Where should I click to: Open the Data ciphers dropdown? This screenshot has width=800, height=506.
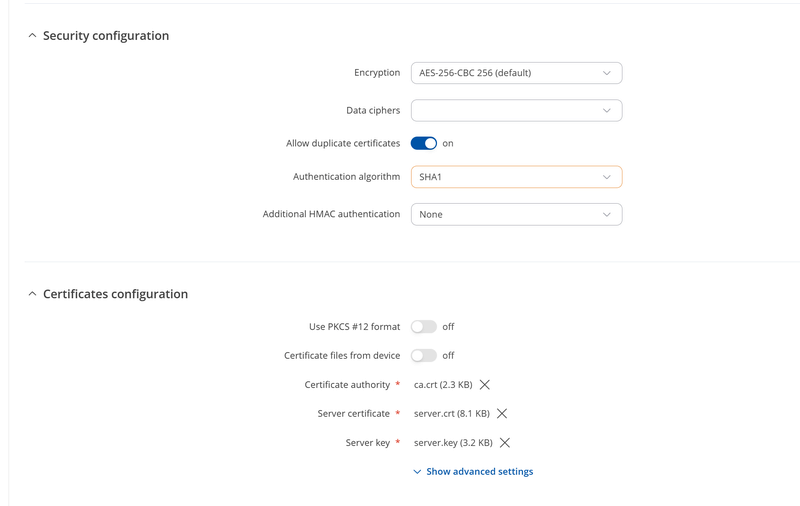516,110
